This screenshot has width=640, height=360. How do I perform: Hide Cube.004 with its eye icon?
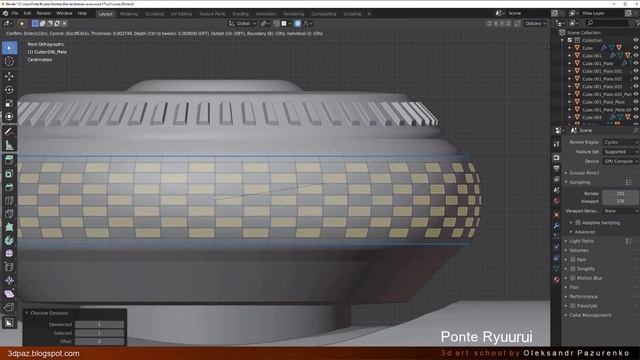point(636,117)
